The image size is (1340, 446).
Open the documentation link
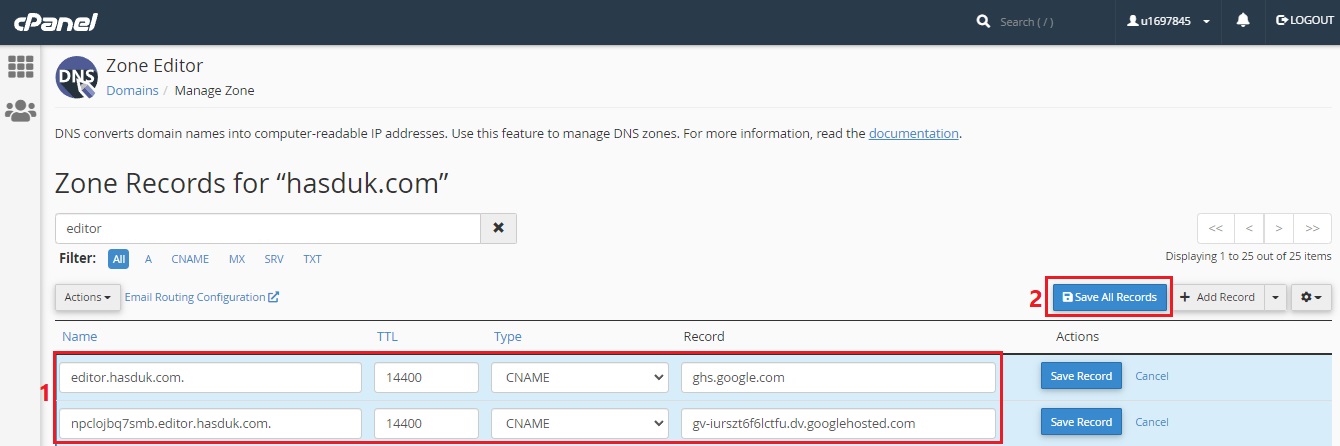(x=914, y=133)
